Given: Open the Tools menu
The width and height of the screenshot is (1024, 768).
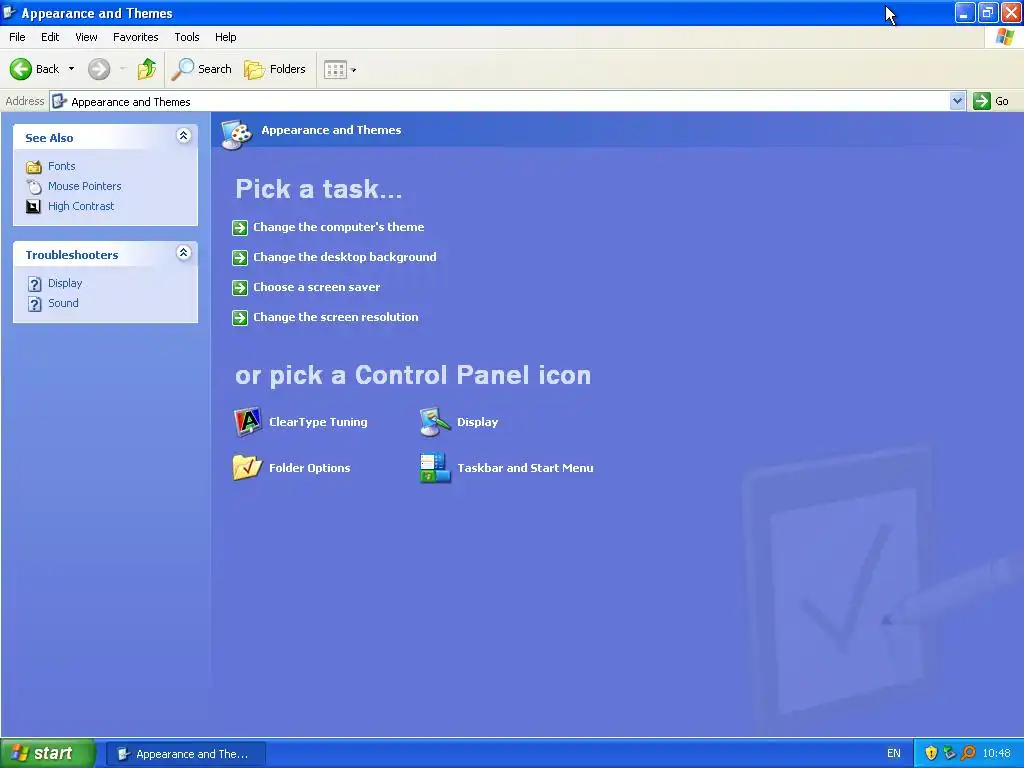Looking at the screenshot, I should tap(187, 37).
